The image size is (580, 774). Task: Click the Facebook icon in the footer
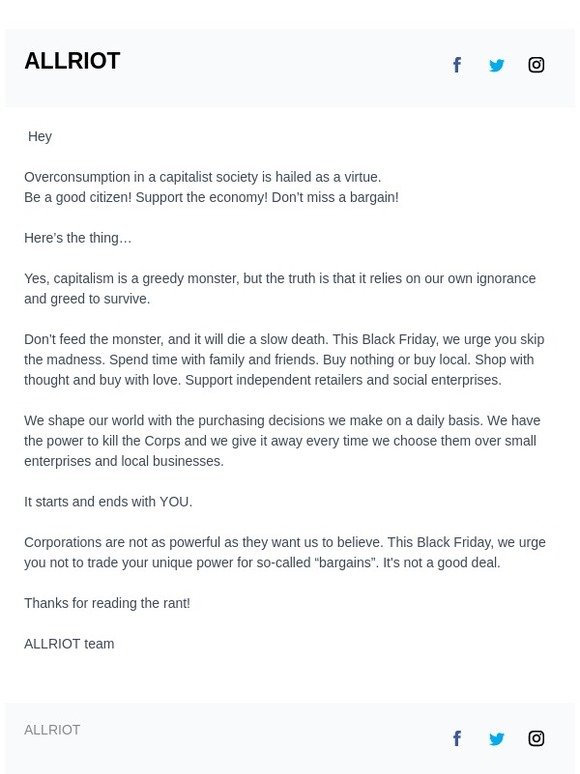pyautogui.click(x=457, y=738)
